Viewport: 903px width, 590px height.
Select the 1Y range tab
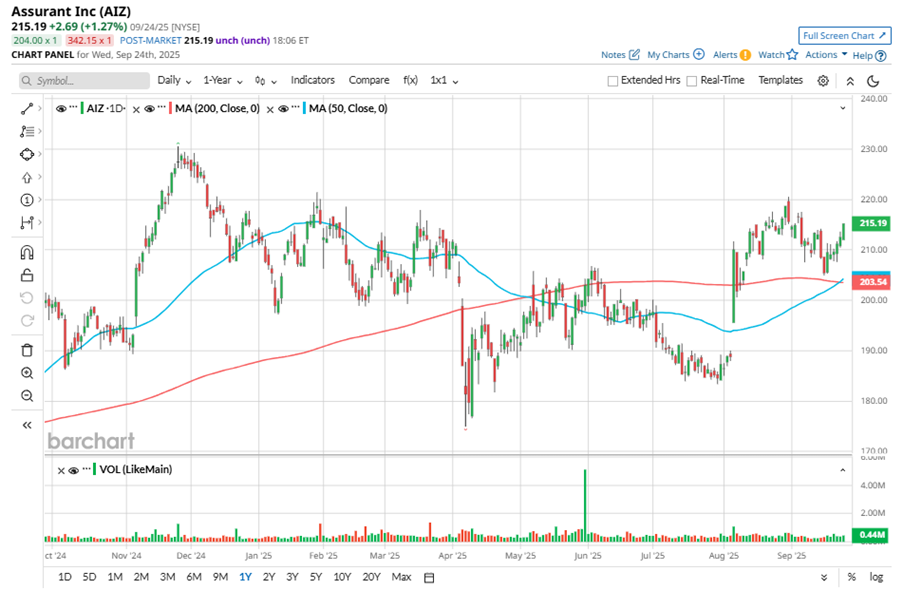pyautogui.click(x=245, y=577)
